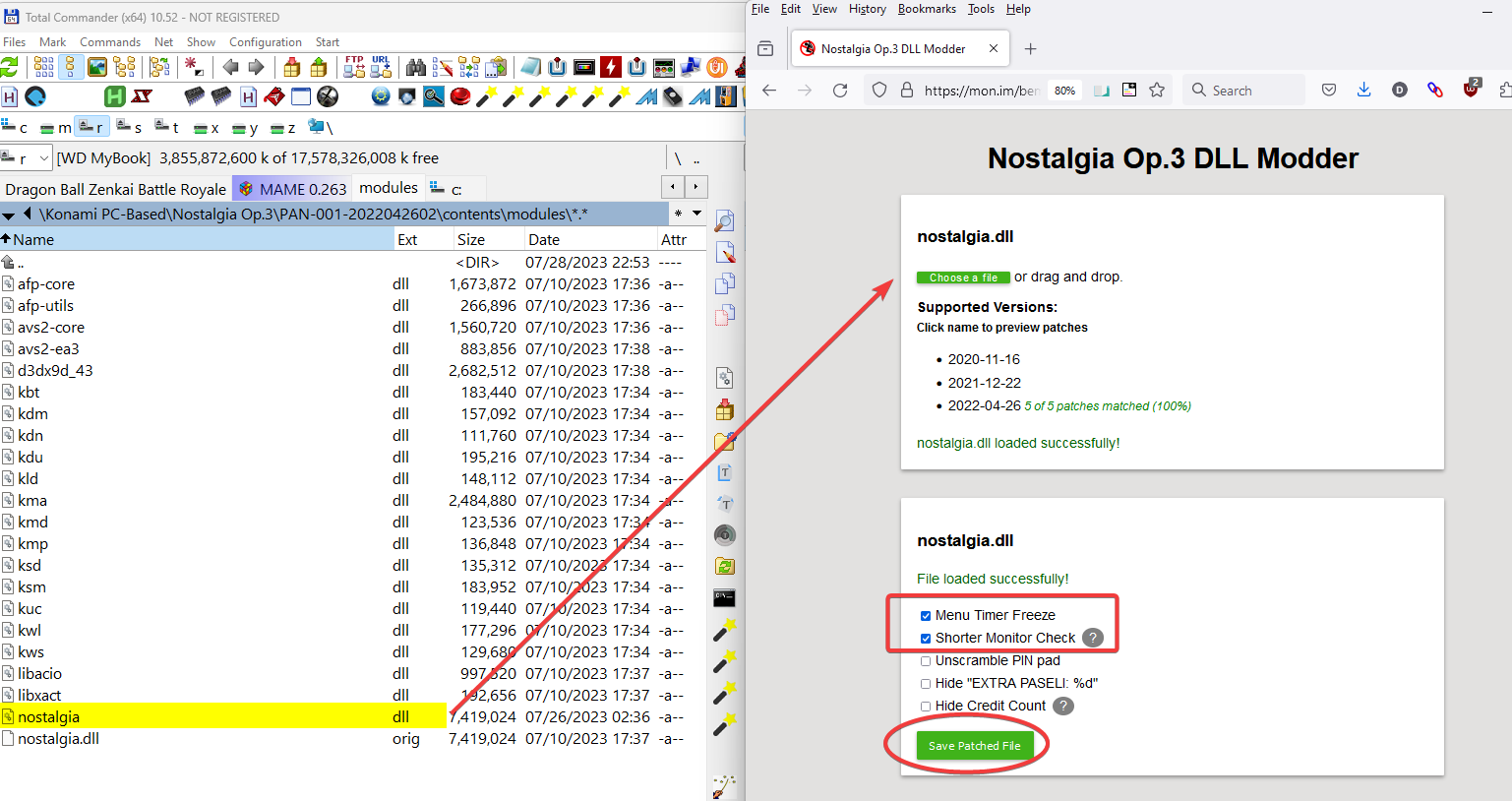1512x801 pixels.
Task: Switch to thumbnail view in Total Commander toolbar
Action: coord(97,67)
